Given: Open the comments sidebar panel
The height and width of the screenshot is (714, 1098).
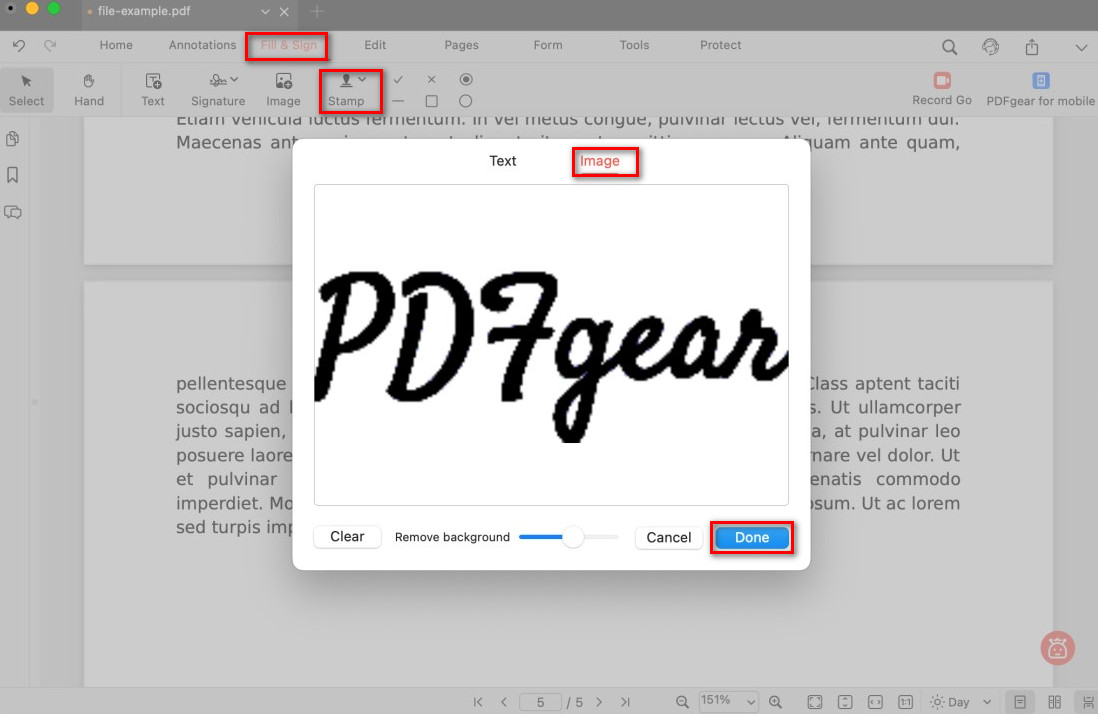Looking at the screenshot, I should [13, 212].
